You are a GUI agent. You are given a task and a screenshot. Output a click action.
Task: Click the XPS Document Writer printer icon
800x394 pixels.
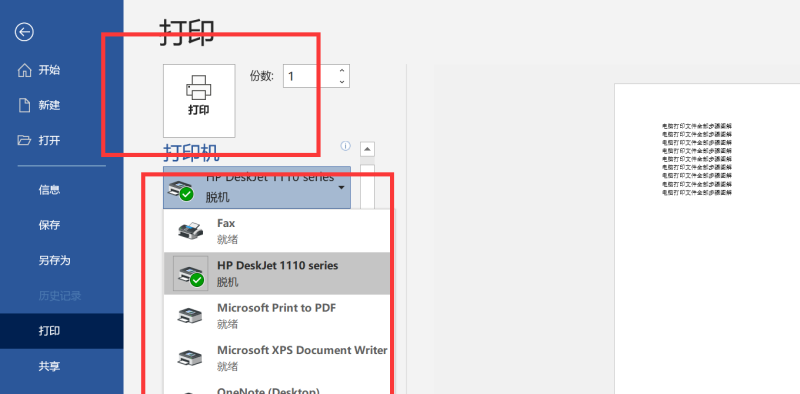click(x=190, y=358)
